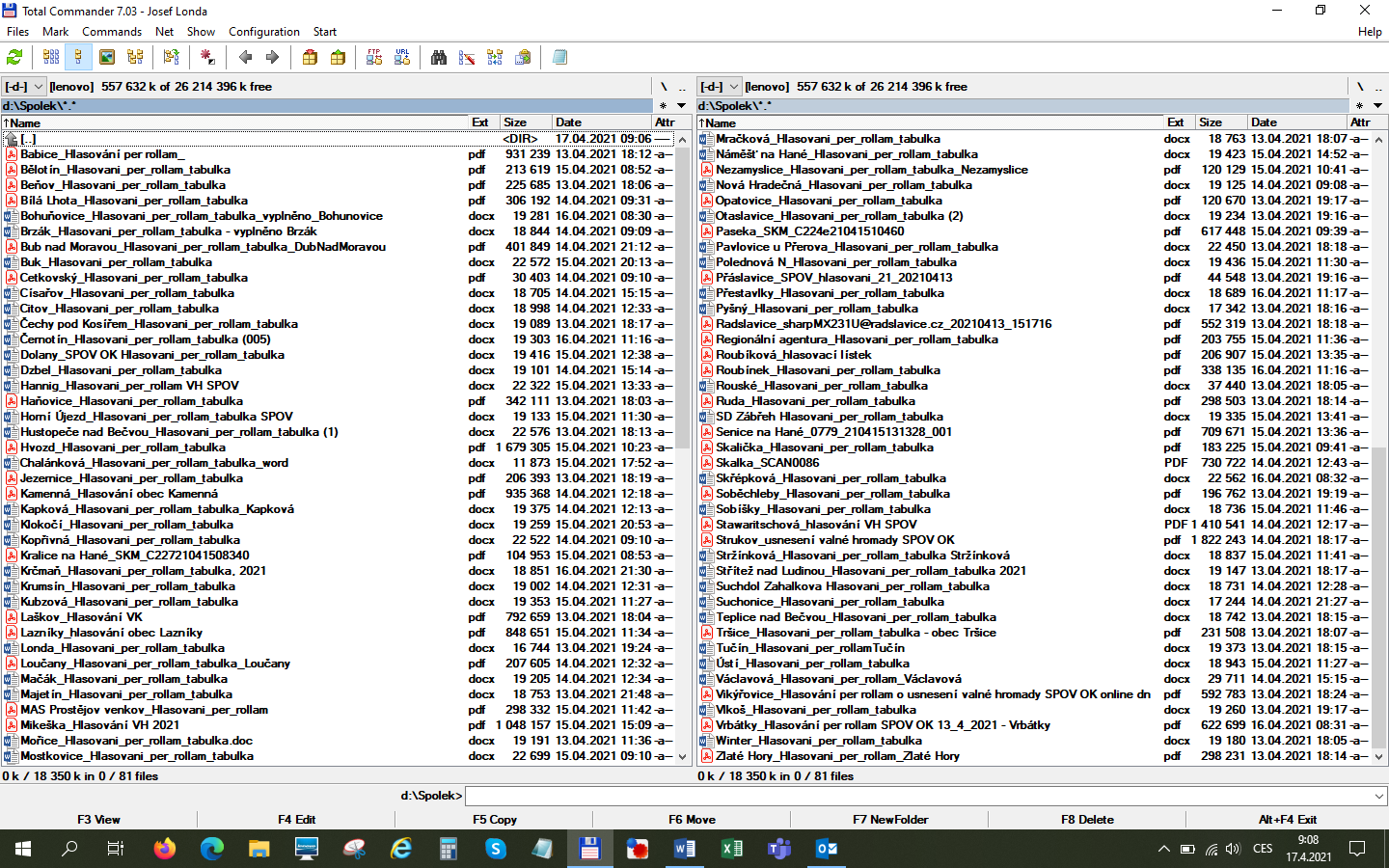Sort left panel by Date column
The height and width of the screenshot is (868, 1389).
(x=602, y=122)
